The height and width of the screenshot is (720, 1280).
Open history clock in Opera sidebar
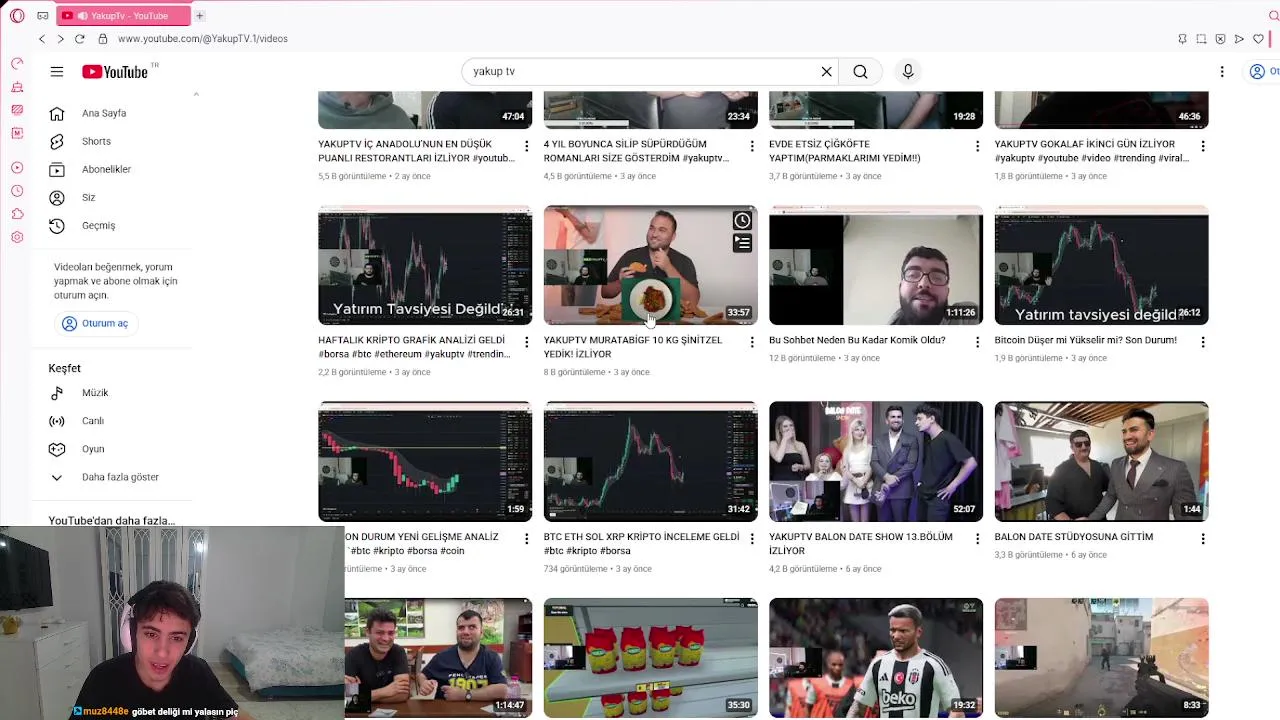pyautogui.click(x=17, y=191)
